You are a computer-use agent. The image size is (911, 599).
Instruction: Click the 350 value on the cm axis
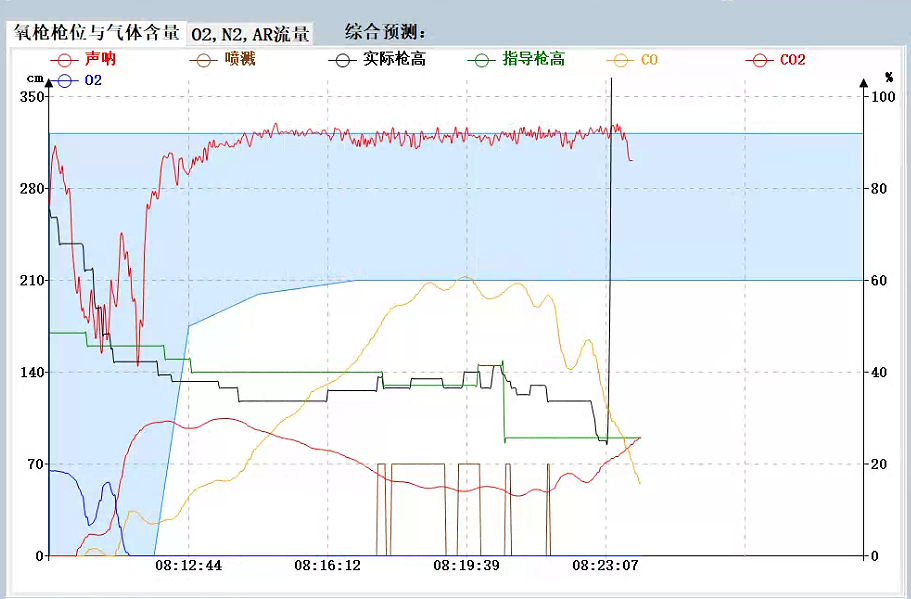[32, 96]
